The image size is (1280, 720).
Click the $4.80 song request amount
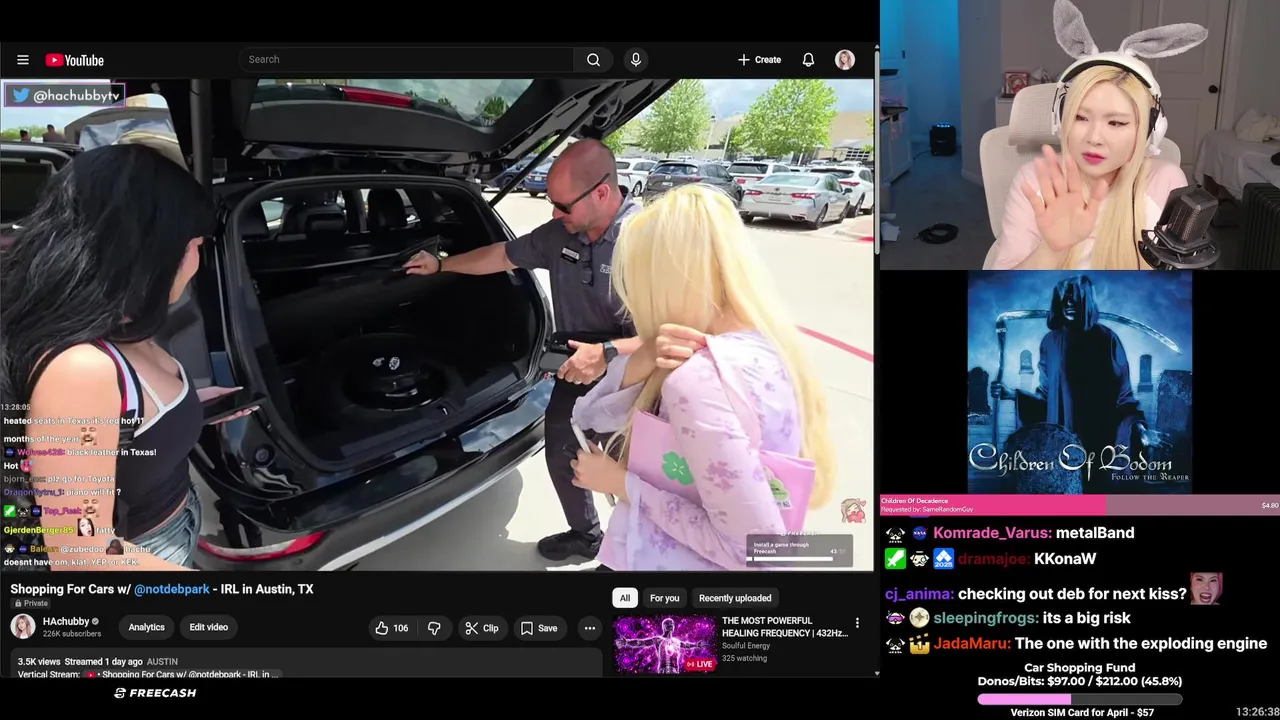point(1270,505)
